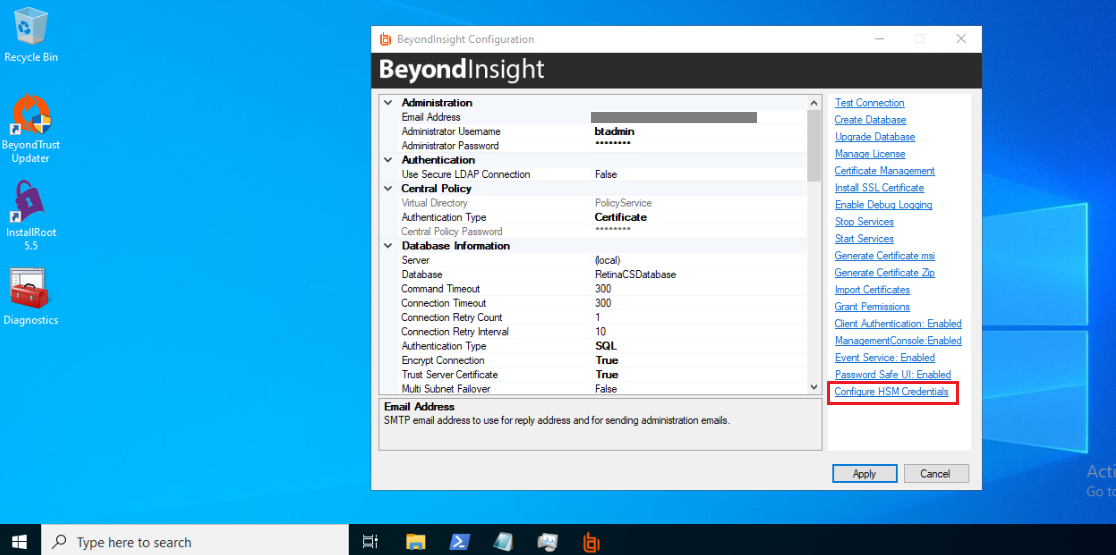Toggle Password Safe UI: Enabled link
This screenshot has height=555, width=1116.
click(893, 374)
